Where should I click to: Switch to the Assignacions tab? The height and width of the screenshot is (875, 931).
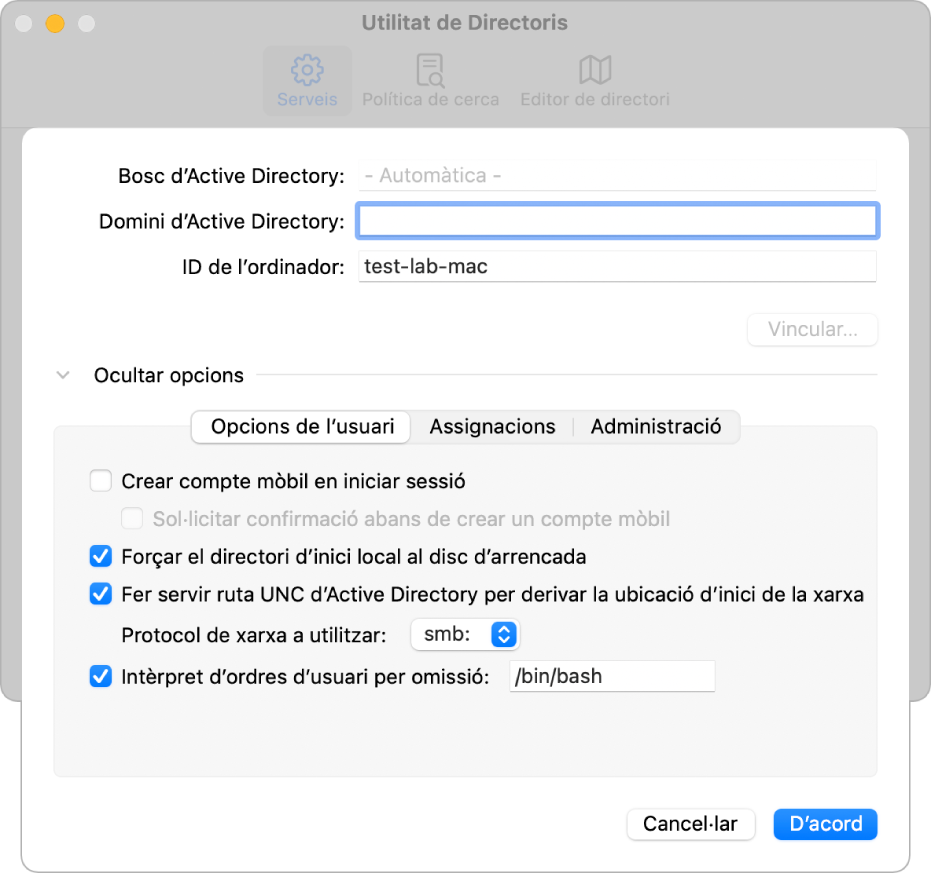(x=492, y=427)
